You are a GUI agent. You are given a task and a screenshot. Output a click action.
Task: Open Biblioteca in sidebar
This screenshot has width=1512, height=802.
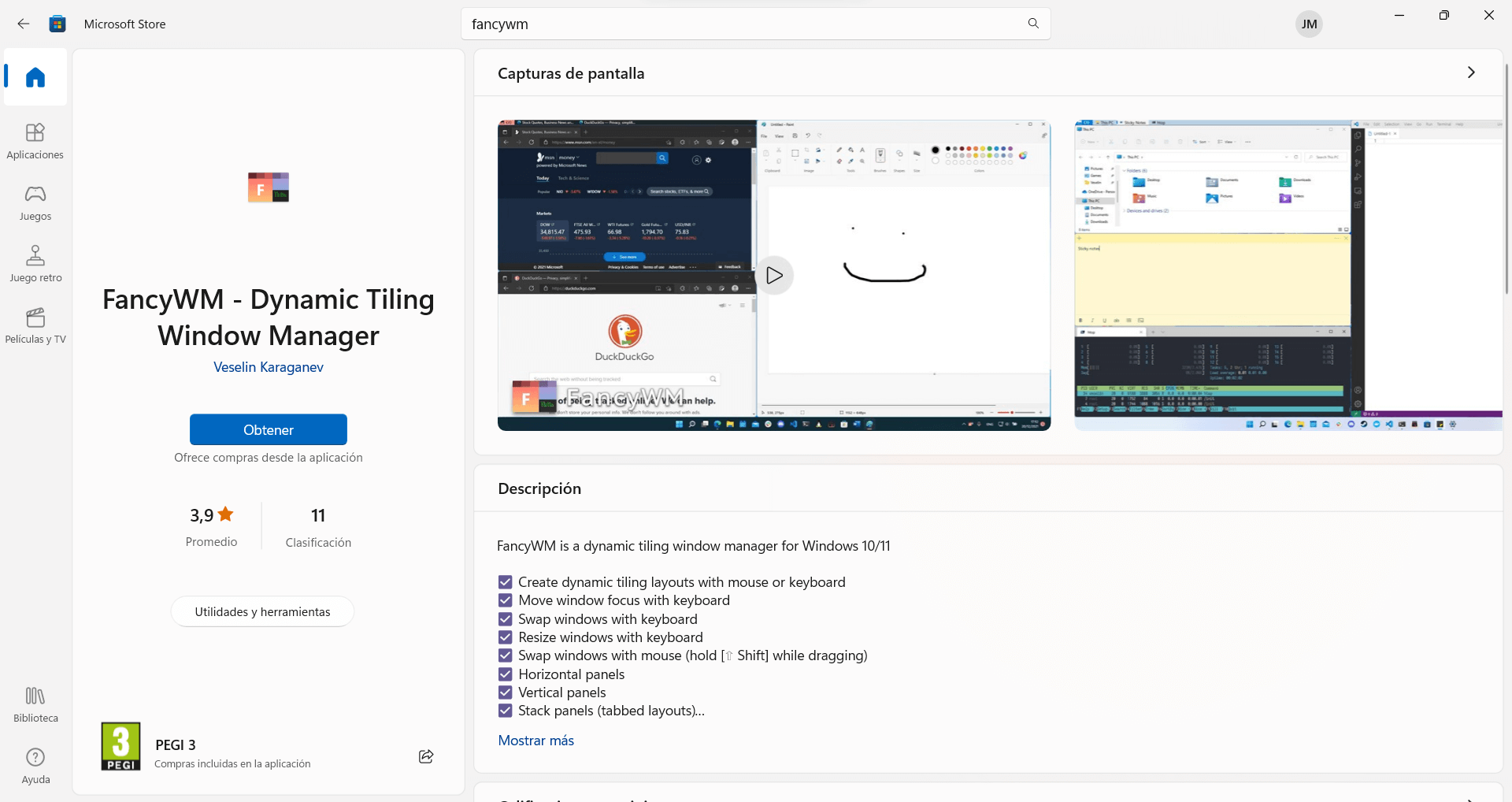(x=35, y=704)
